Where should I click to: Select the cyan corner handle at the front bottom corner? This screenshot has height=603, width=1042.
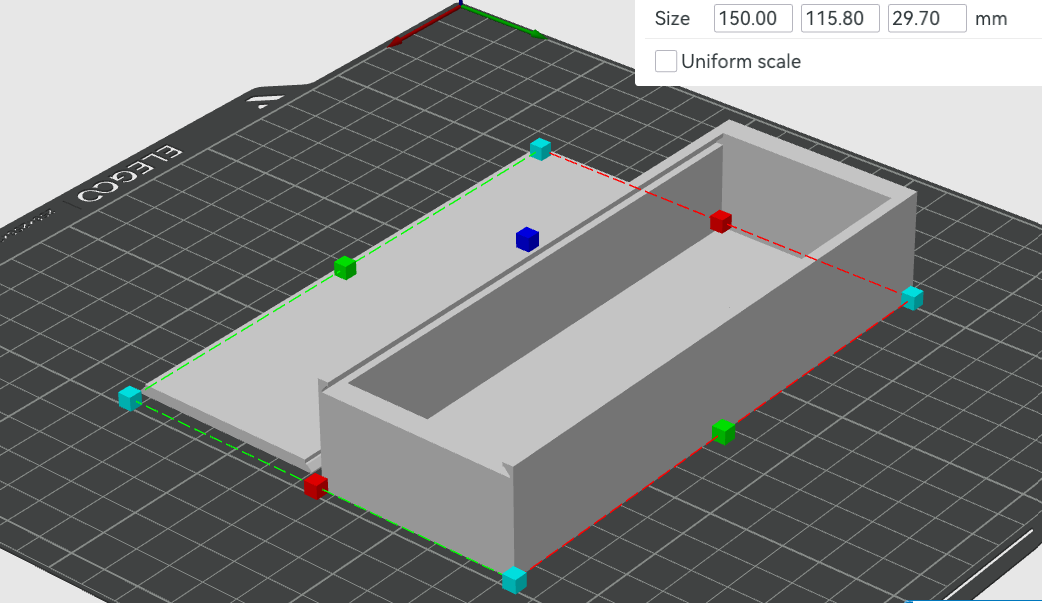(x=514, y=580)
